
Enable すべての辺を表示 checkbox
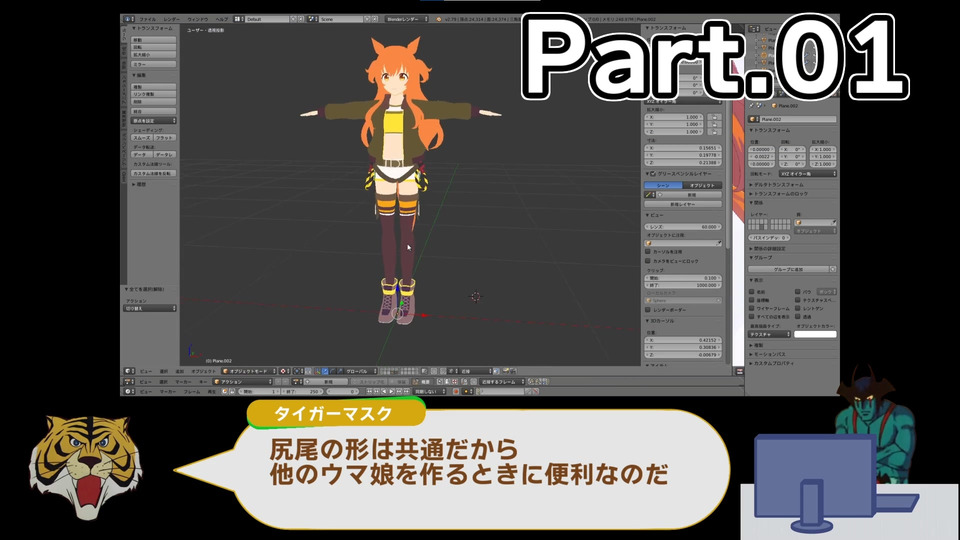[x=752, y=317]
